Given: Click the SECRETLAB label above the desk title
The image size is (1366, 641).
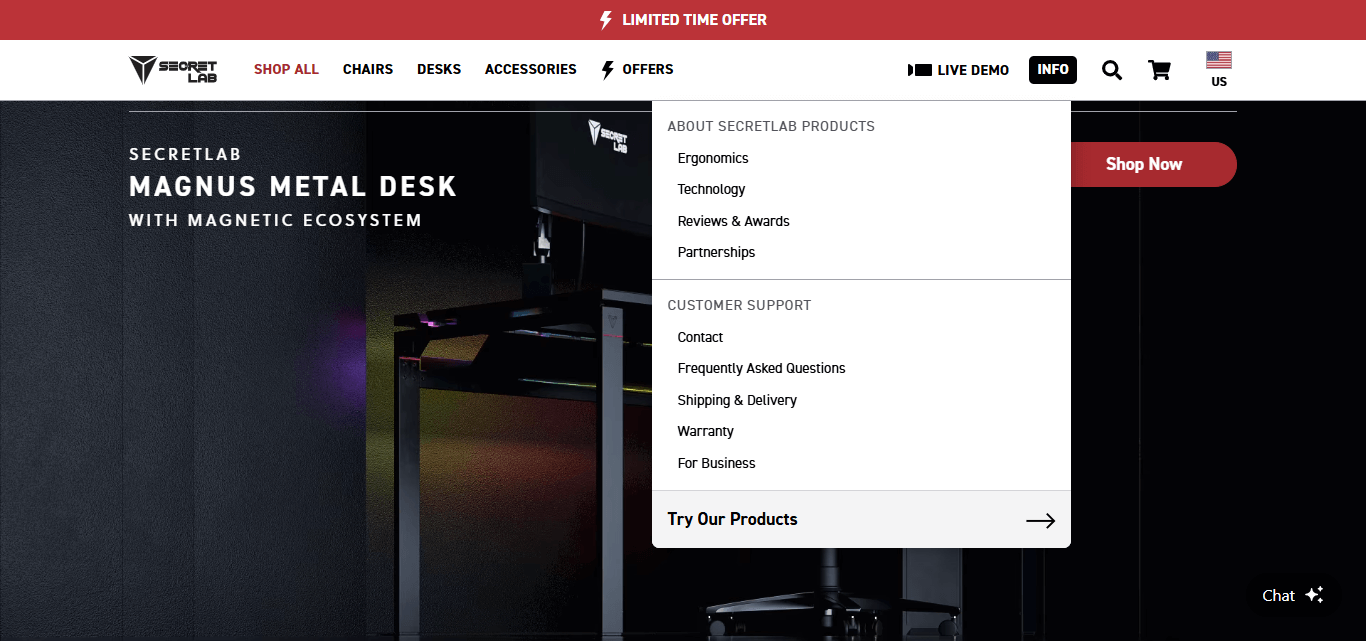Looking at the screenshot, I should [x=185, y=154].
